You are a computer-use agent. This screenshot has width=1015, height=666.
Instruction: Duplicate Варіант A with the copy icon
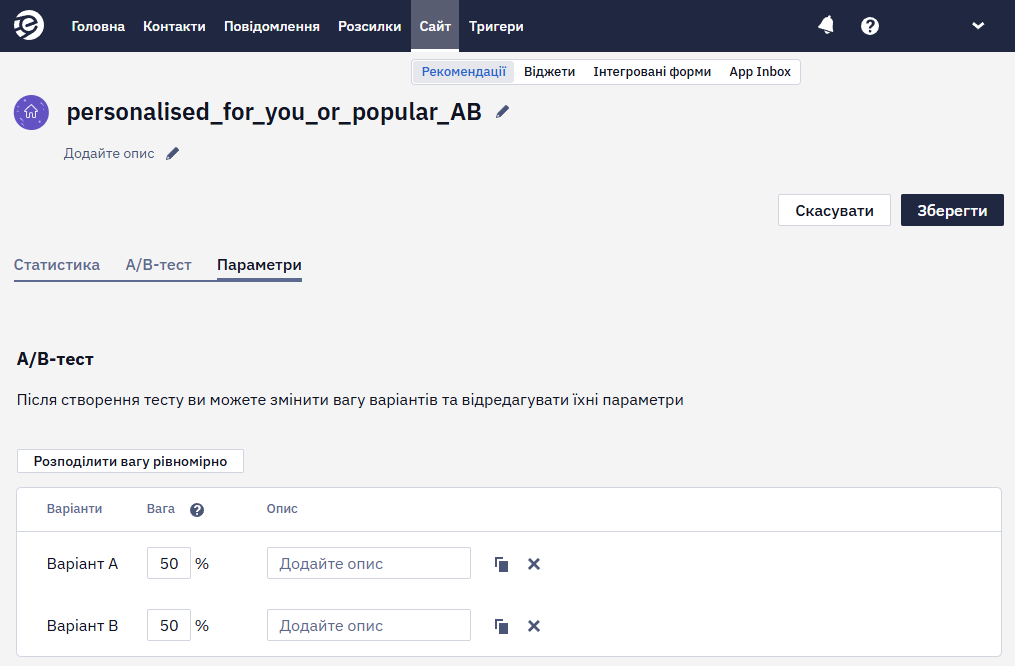tap(502, 564)
